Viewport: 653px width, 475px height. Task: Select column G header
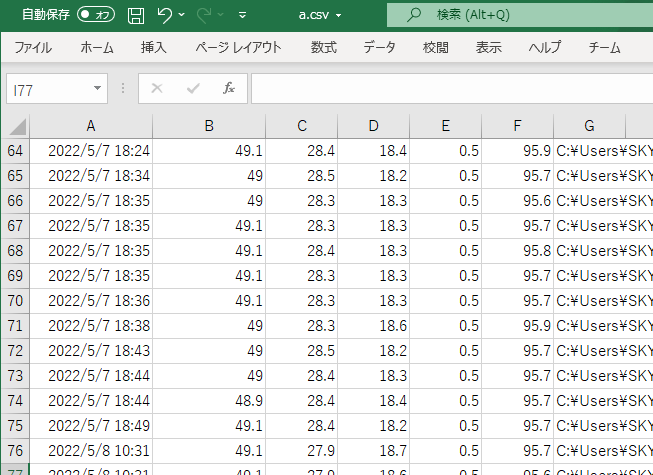click(x=589, y=126)
